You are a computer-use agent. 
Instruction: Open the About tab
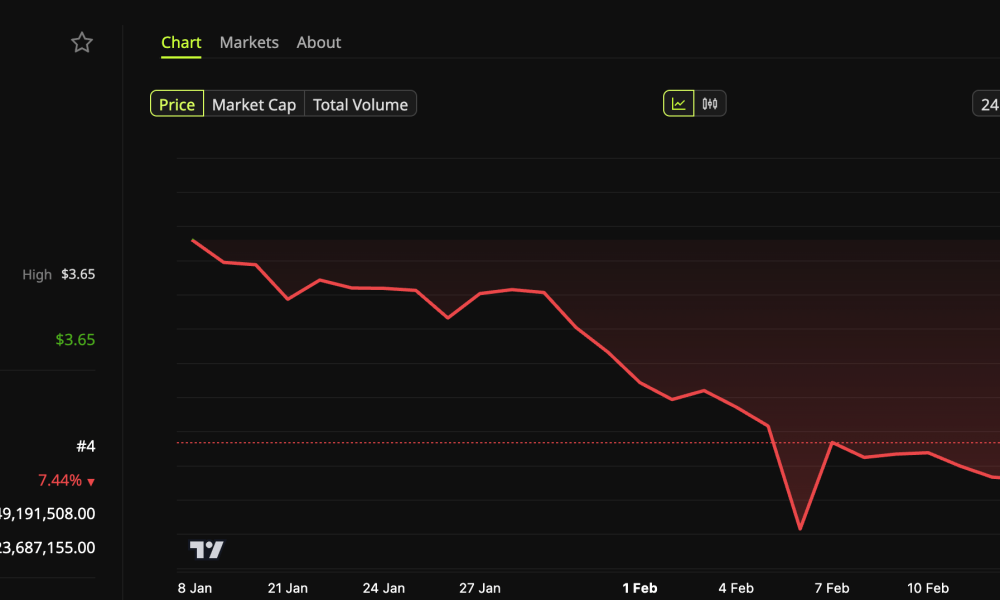coord(318,42)
